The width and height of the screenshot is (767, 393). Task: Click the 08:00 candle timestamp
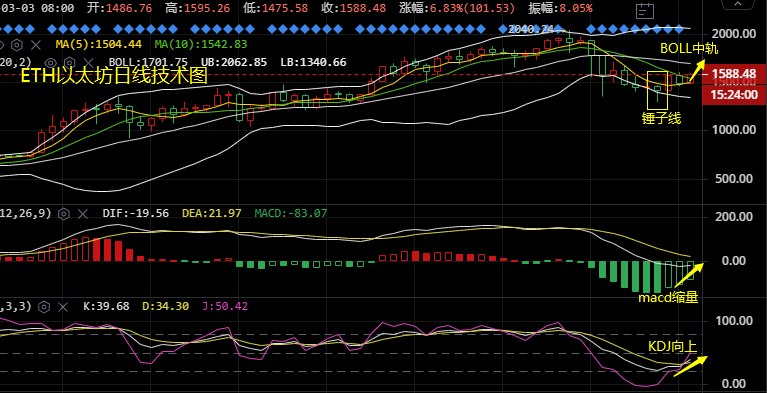click(57, 8)
